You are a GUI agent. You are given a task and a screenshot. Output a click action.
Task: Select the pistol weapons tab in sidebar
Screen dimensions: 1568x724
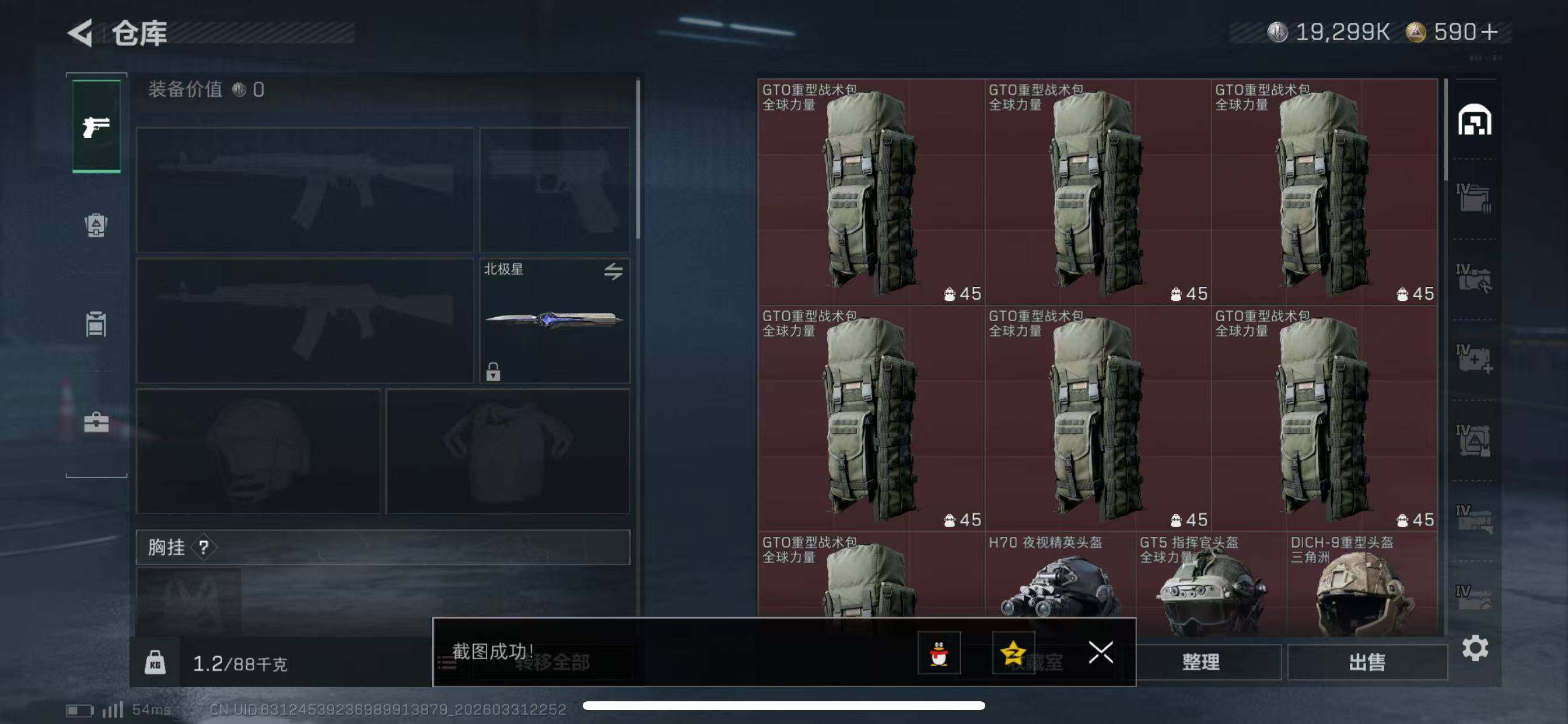(x=96, y=126)
